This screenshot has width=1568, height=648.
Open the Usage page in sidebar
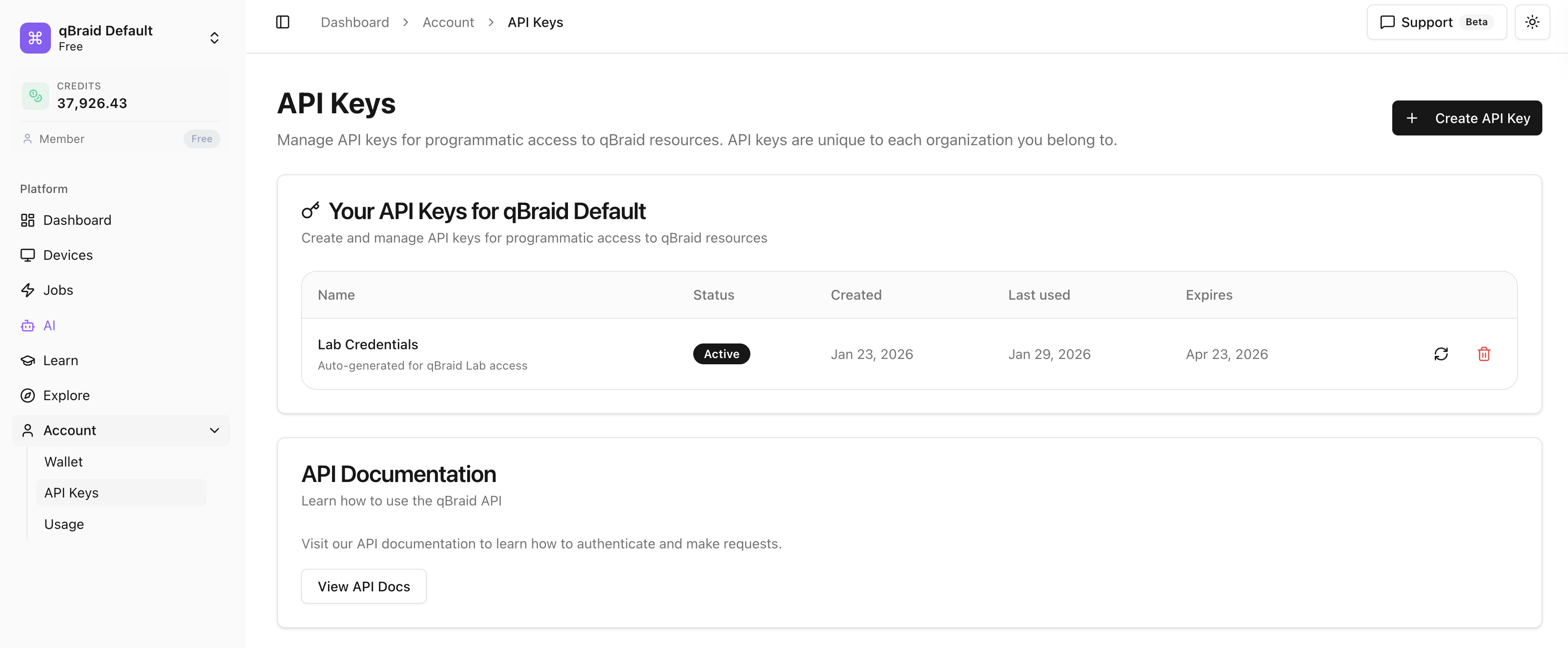(x=63, y=524)
